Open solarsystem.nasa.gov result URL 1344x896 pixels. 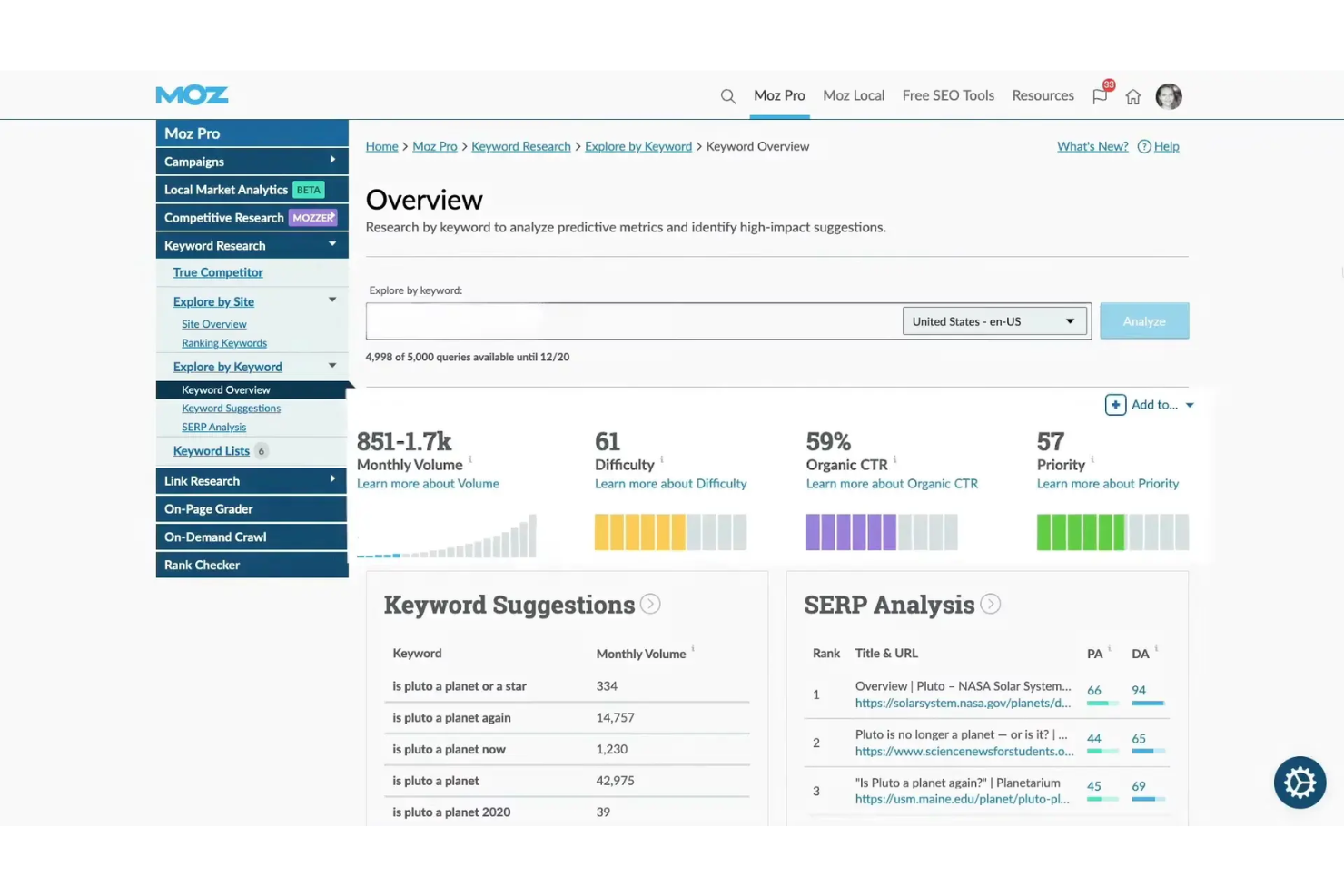coord(963,703)
